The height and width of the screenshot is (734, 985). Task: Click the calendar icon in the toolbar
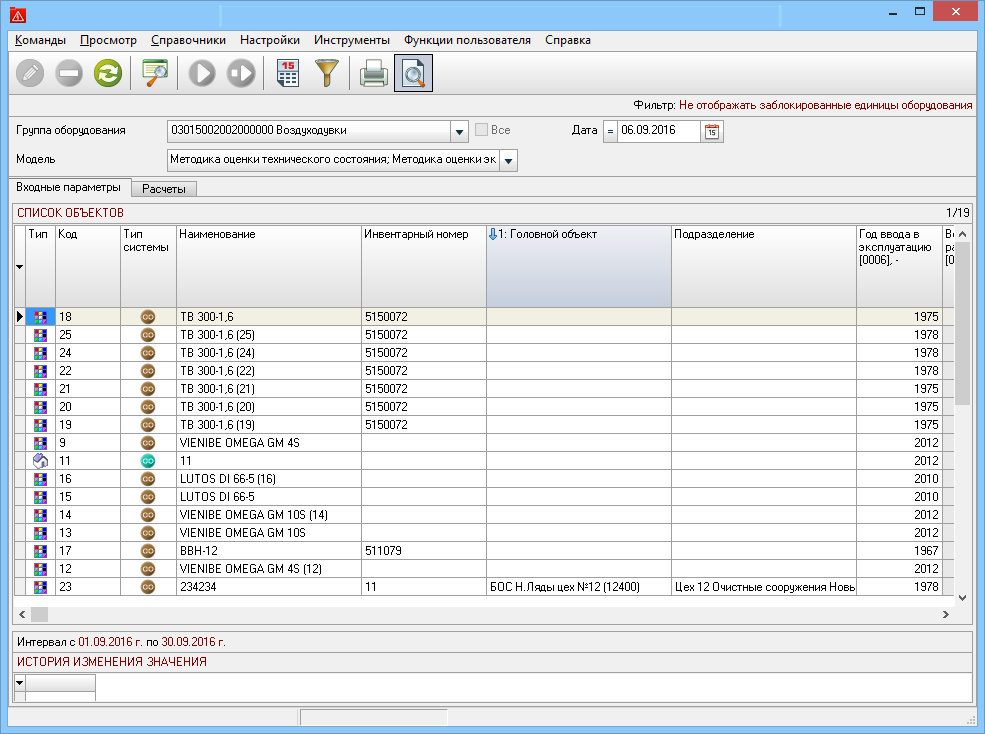click(288, 73)
